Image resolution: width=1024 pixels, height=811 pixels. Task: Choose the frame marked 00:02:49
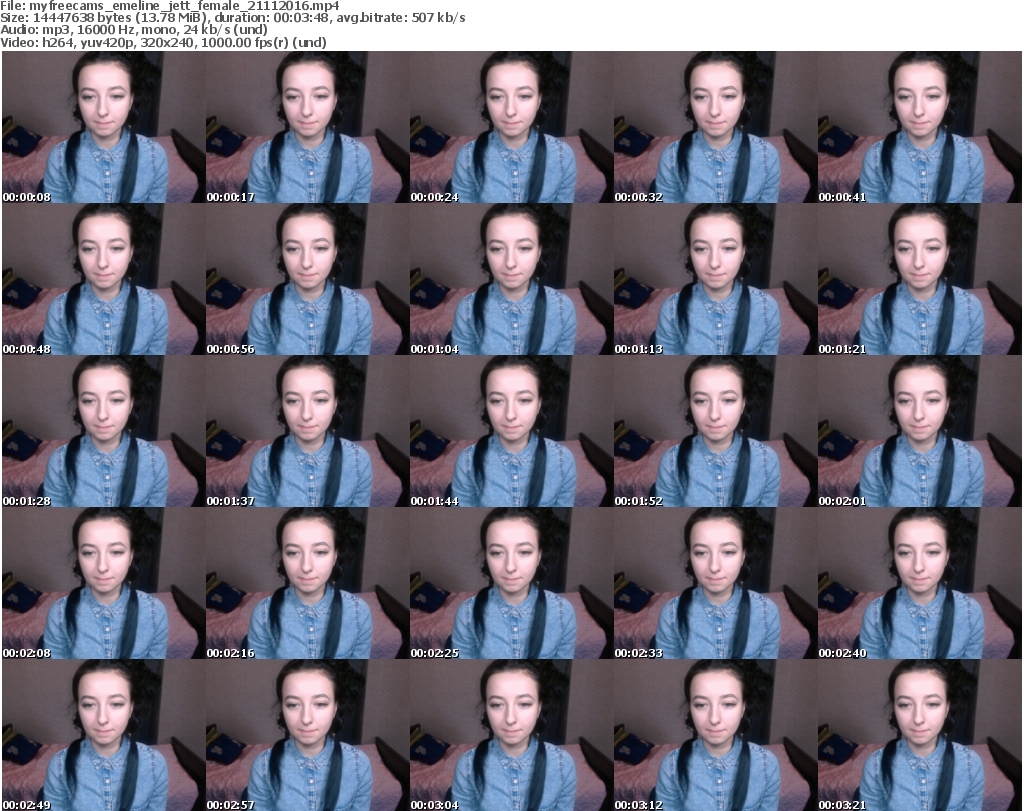[x=104, y=735]
